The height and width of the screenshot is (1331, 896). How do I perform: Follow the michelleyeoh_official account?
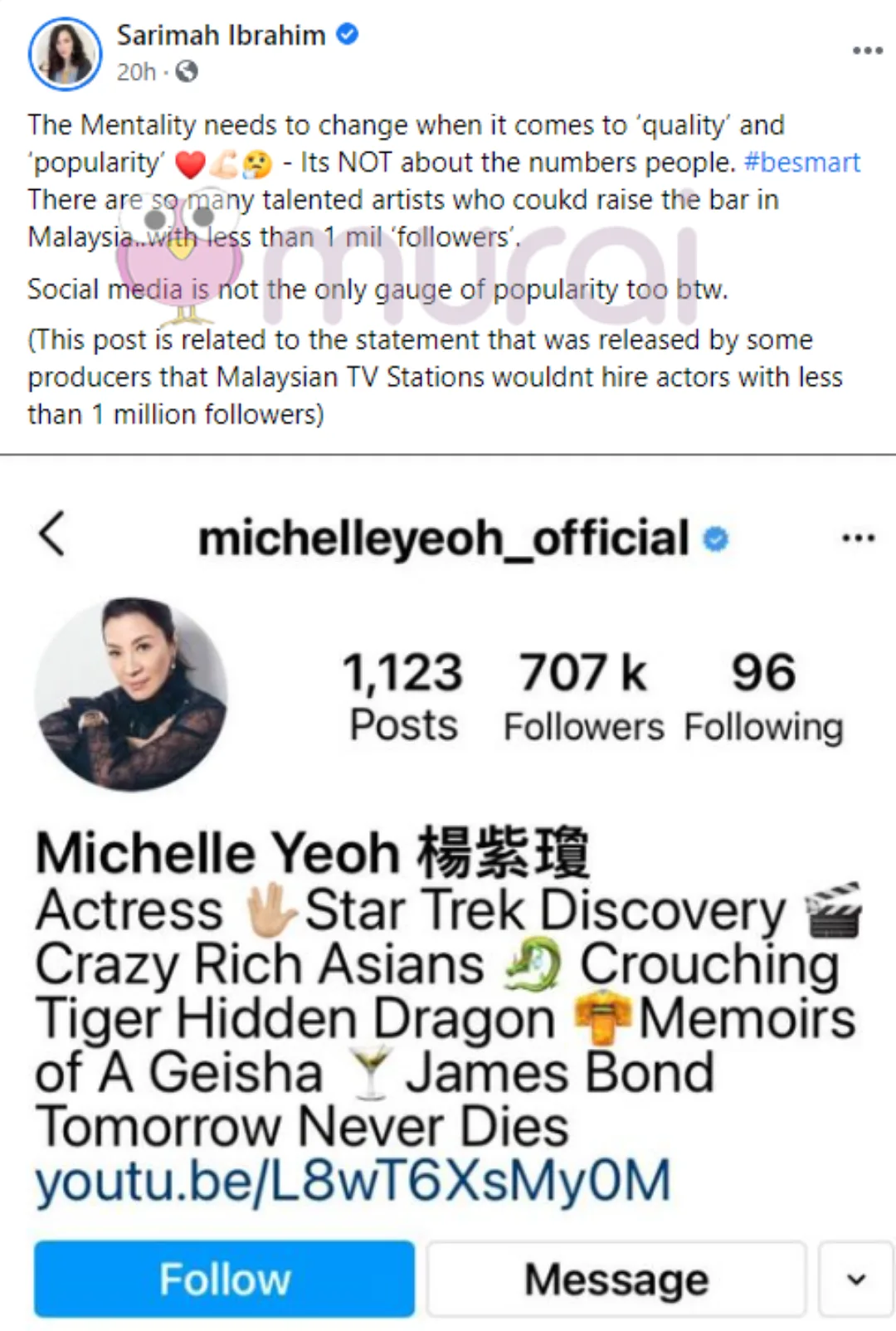point(224,1279)
